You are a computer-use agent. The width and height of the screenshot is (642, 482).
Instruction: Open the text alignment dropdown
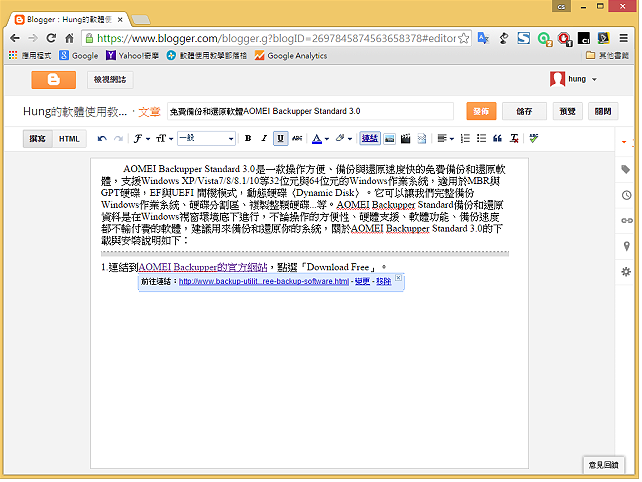click(x=445, y=139)
